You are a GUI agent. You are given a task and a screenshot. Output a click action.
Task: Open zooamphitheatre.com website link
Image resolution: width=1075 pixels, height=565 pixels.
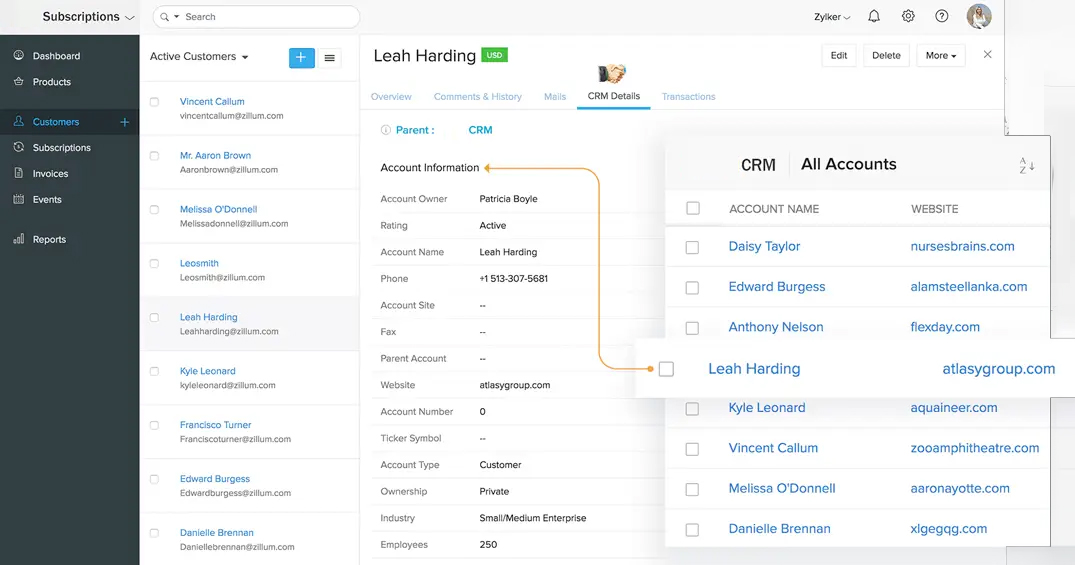tap(975, 448)
